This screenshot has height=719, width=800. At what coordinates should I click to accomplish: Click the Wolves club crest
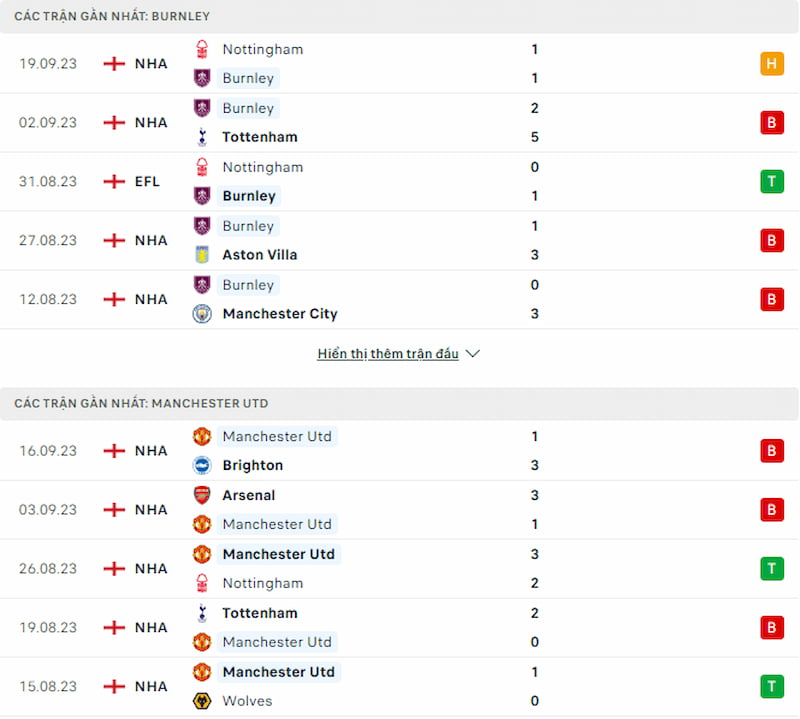202,701
